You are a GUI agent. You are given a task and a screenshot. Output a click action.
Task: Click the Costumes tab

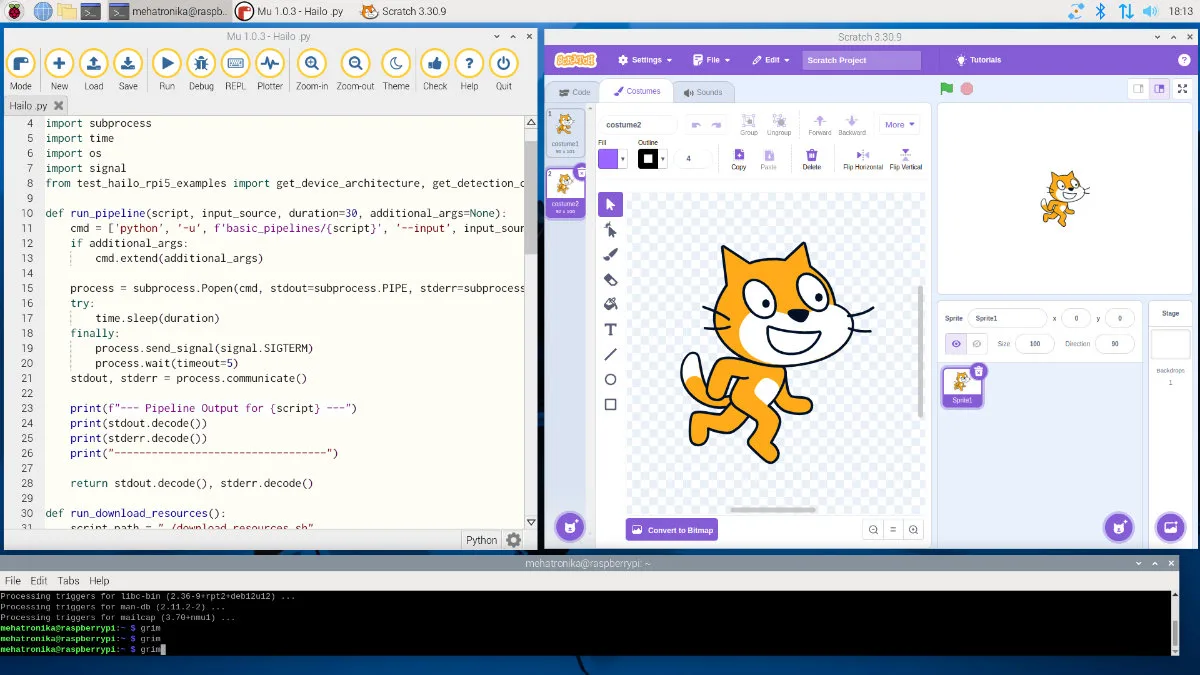(x=636, y=91)
